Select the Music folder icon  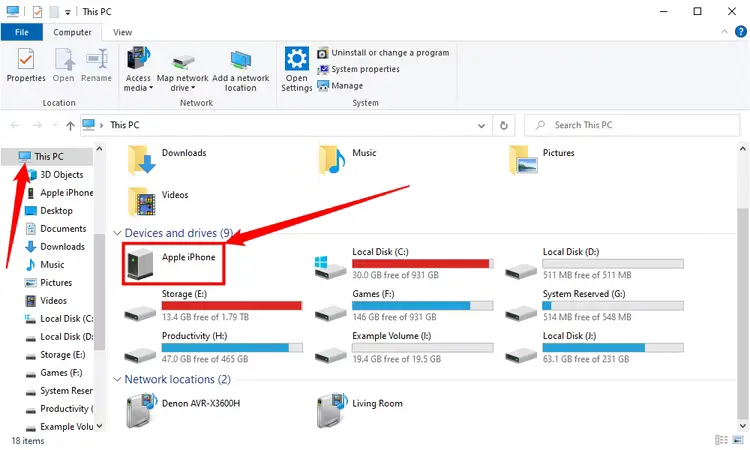pyautogui.click(x=331, y=159)
